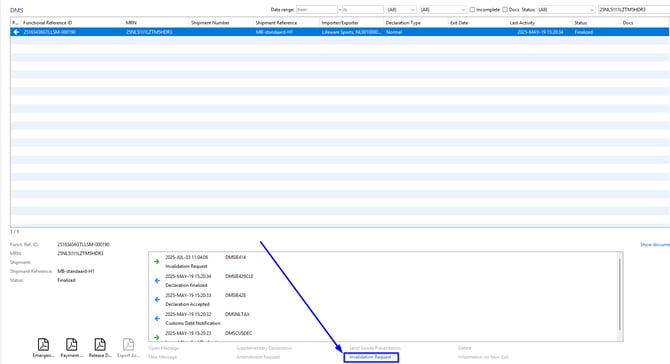The height and width of the screenshot is (364, 670).
Task: Click the message list vertical scrollbar
Action: (x=620, y=294)
